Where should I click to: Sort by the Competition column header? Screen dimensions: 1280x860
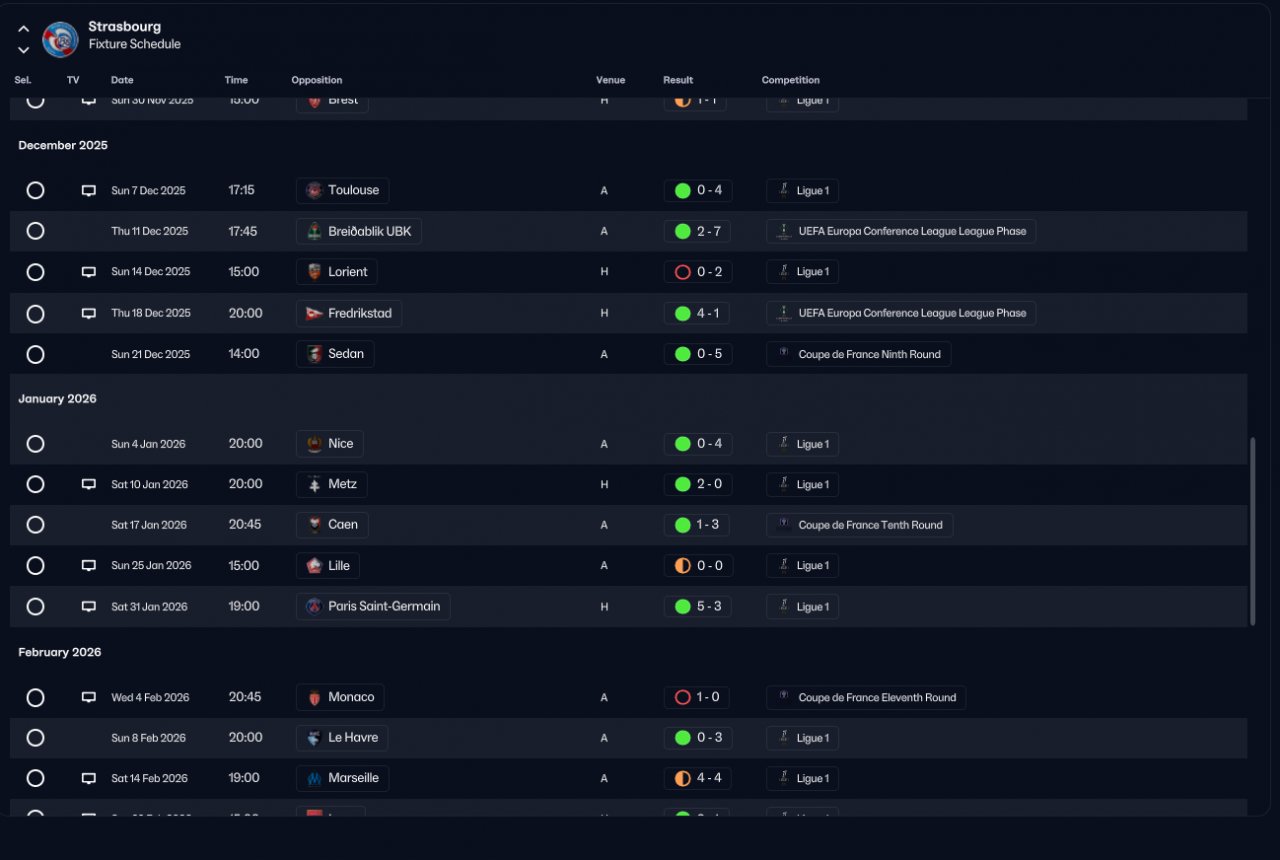click(790, 80)
